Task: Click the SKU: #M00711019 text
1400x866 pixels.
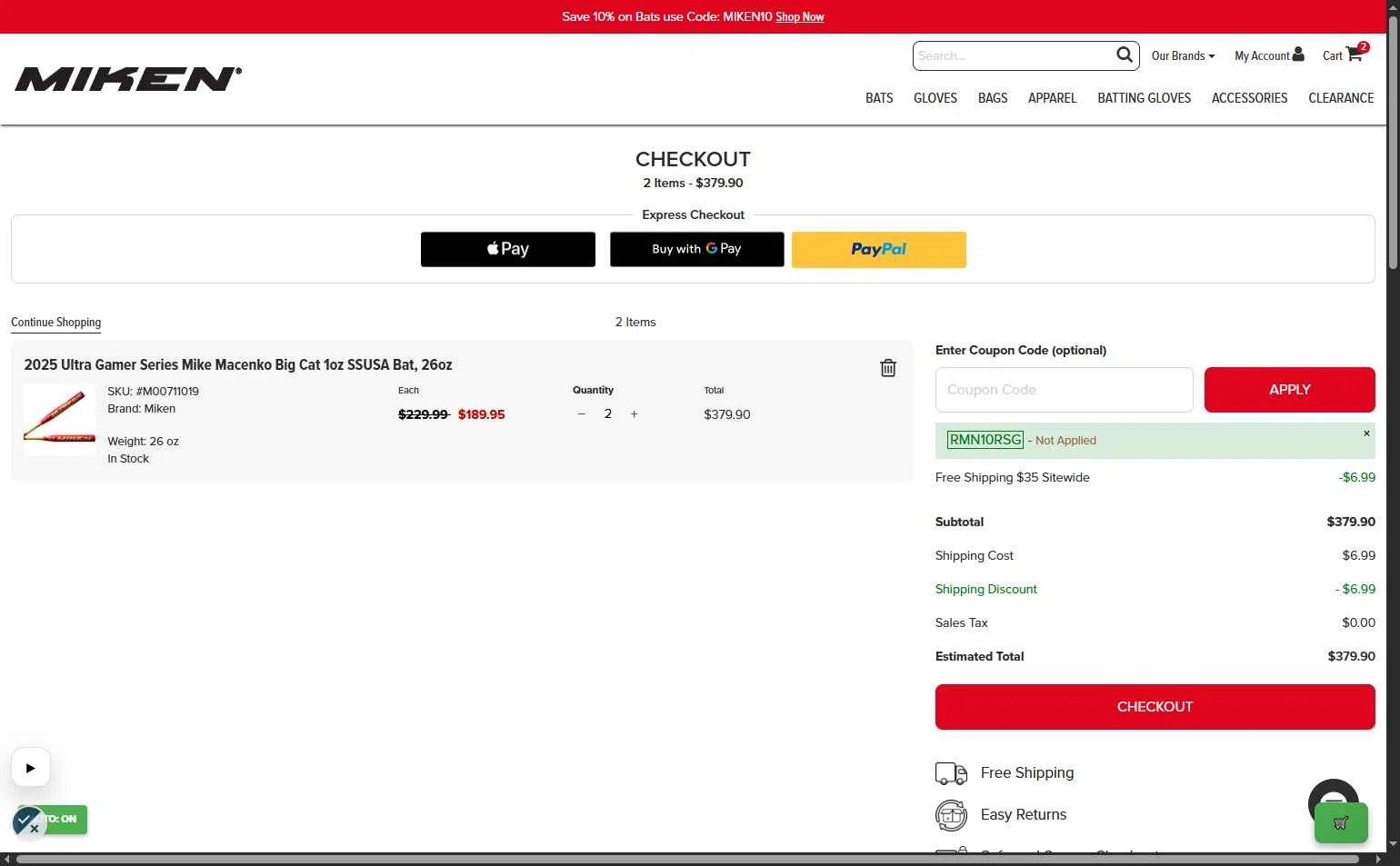Action: tap(153, 392)
